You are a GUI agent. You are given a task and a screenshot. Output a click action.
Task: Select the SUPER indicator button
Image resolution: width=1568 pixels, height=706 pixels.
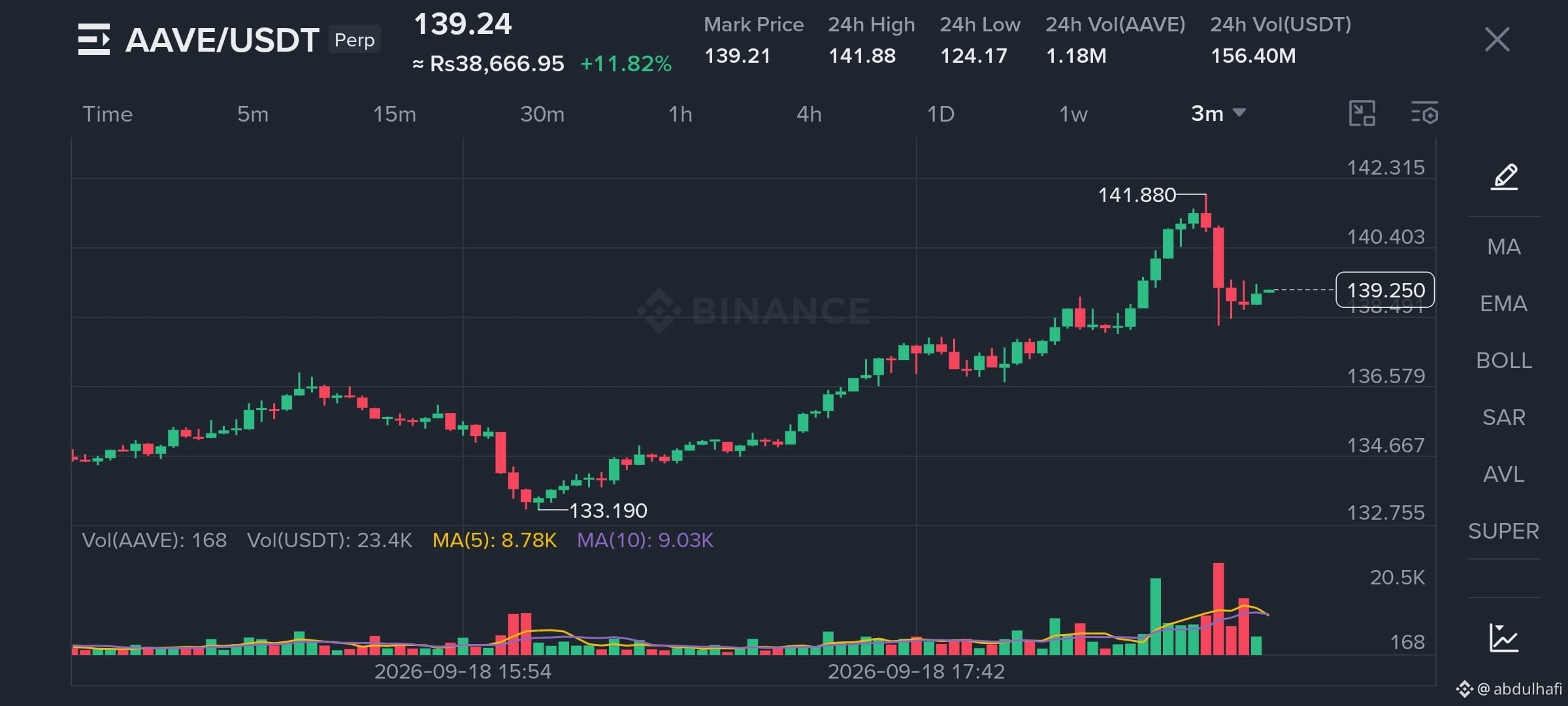click(x=1504, y=531)
